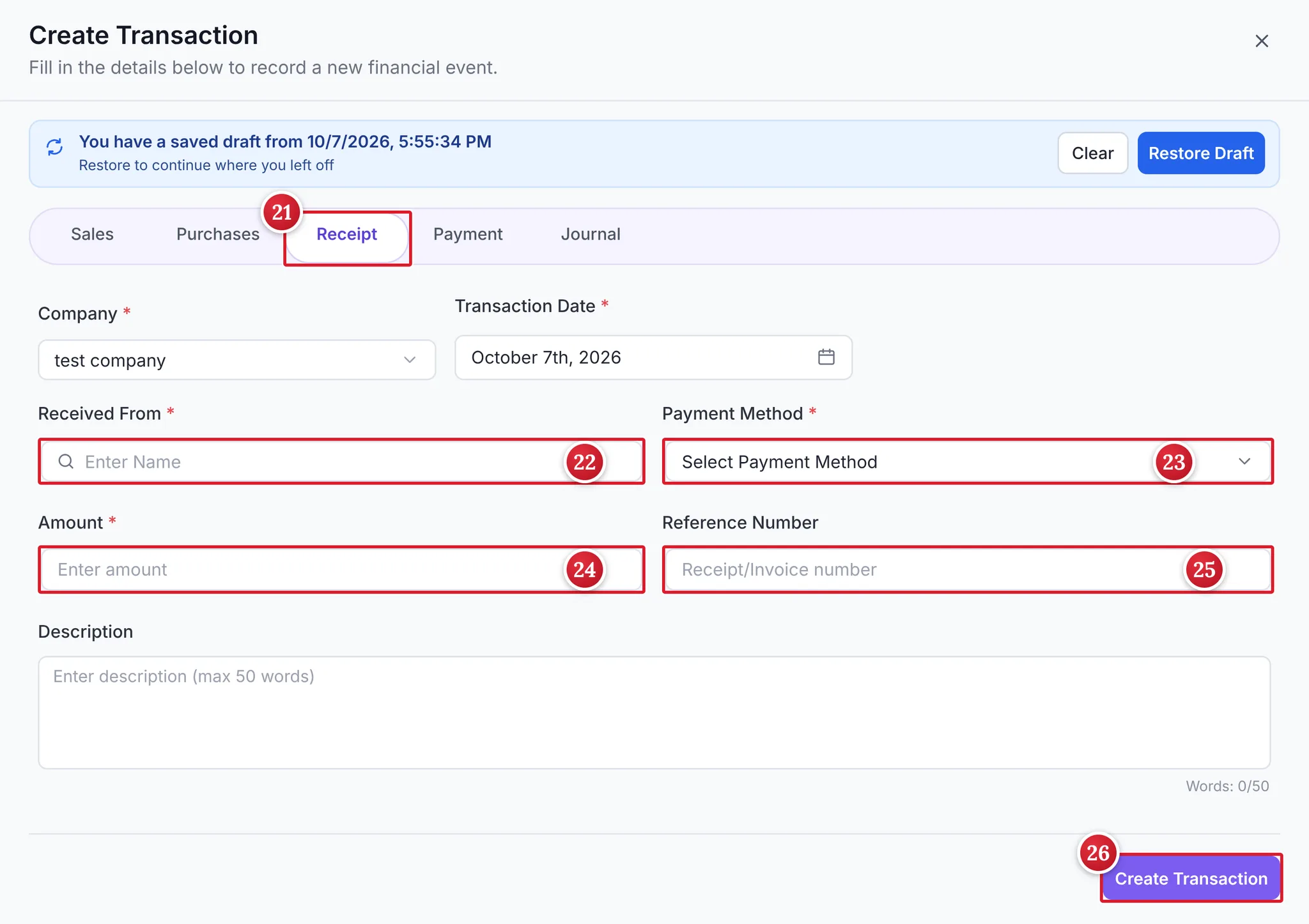Open the Transaction Date field
The height and width of the screenshot is (924, 1309).
point(653,357)
